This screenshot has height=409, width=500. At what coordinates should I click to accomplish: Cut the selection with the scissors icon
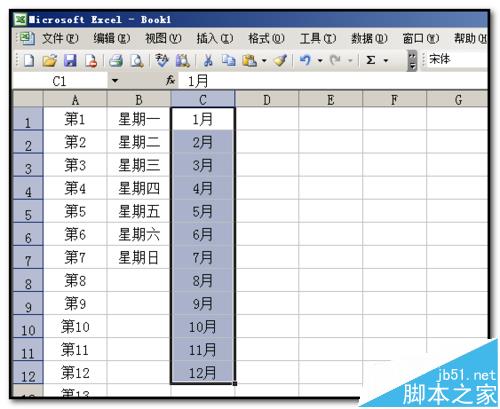tap(208, 61)
